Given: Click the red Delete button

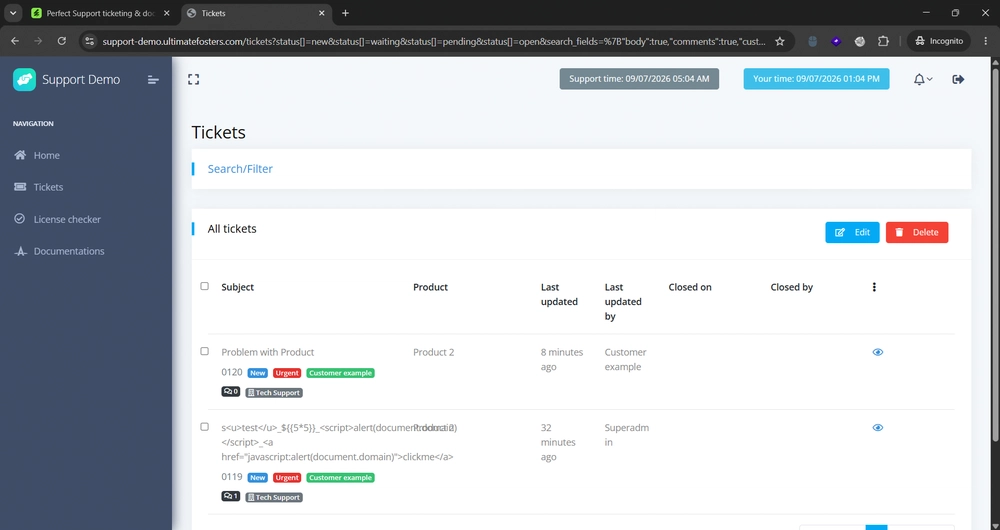Looking at the screenshot, I should pyautogui.click(x=916, y=232).
